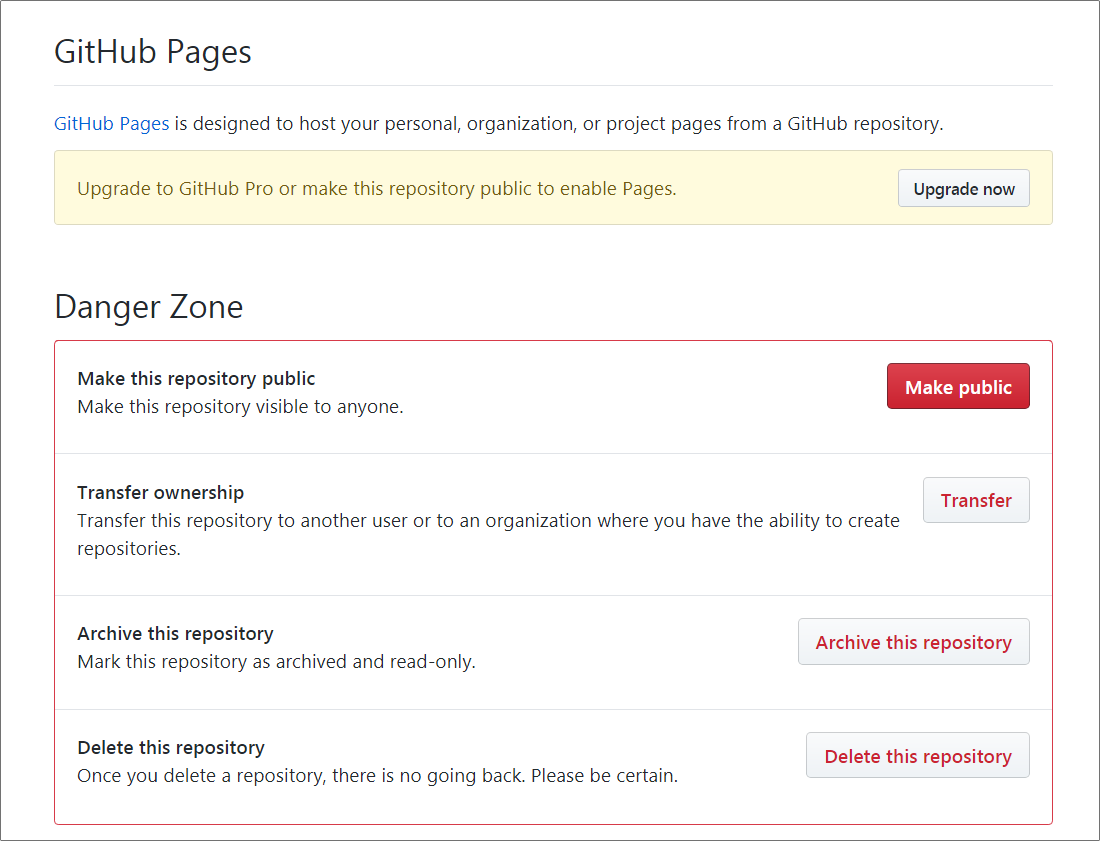This screenshot has width=1100, height=841.
Task: Click the 'Transfer this repository to another user' description
Action: point(488,534)
